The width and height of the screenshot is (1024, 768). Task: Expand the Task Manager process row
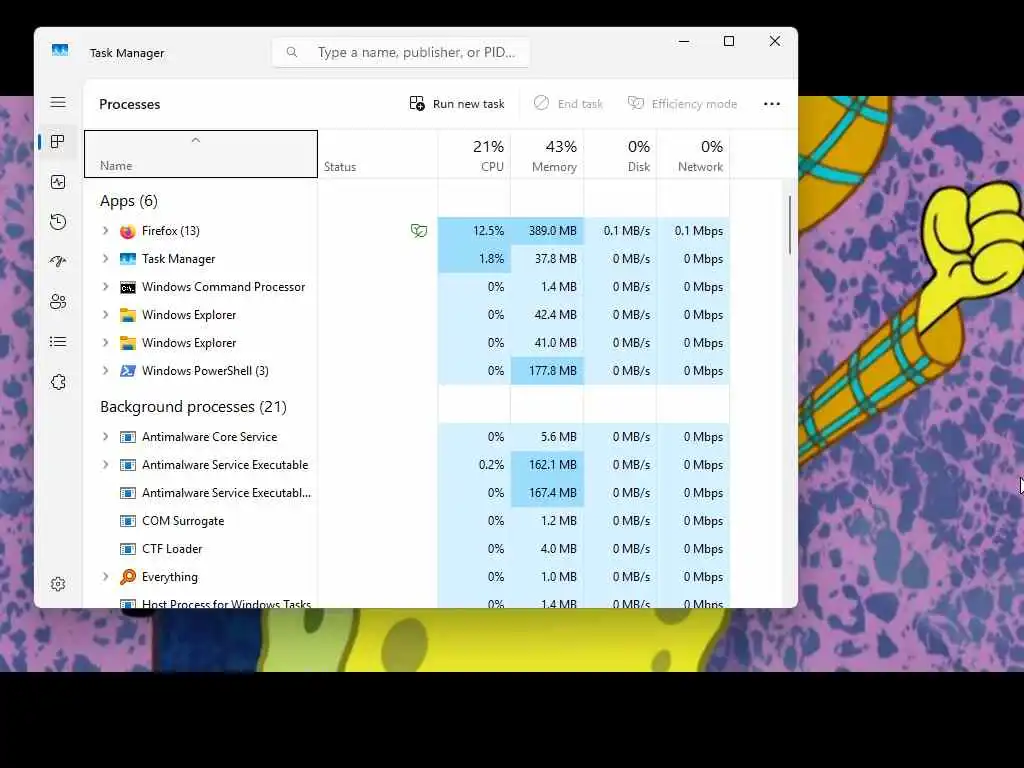pos(105,259)
